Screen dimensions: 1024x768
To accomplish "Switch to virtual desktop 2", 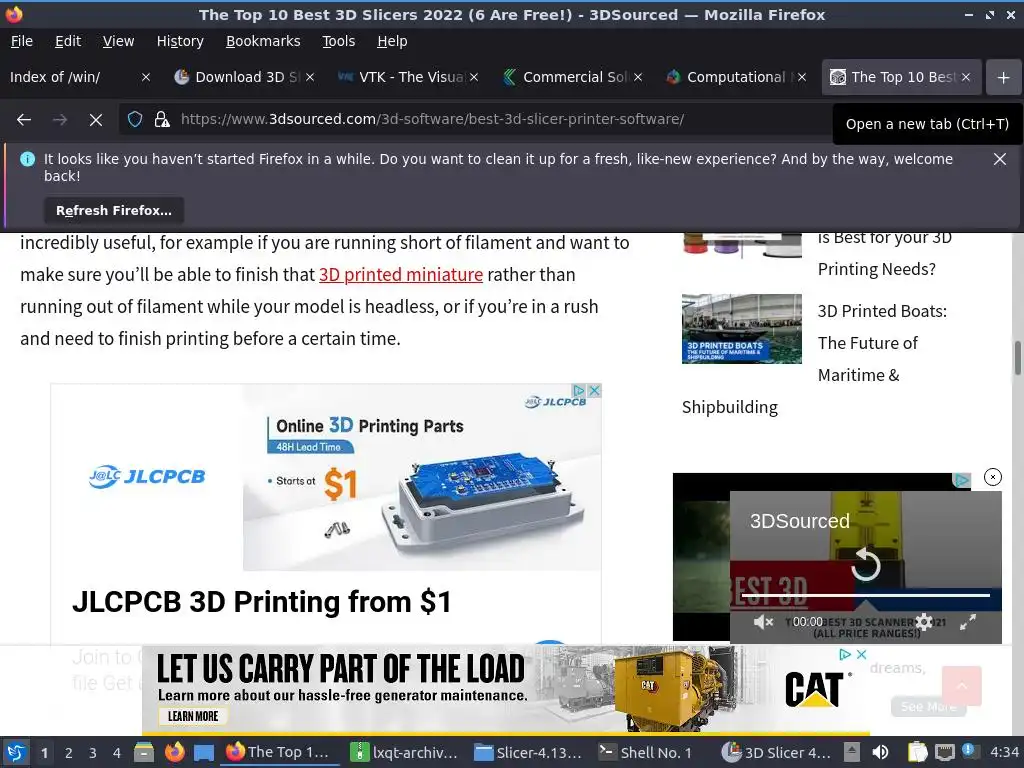I will [69, 753].
